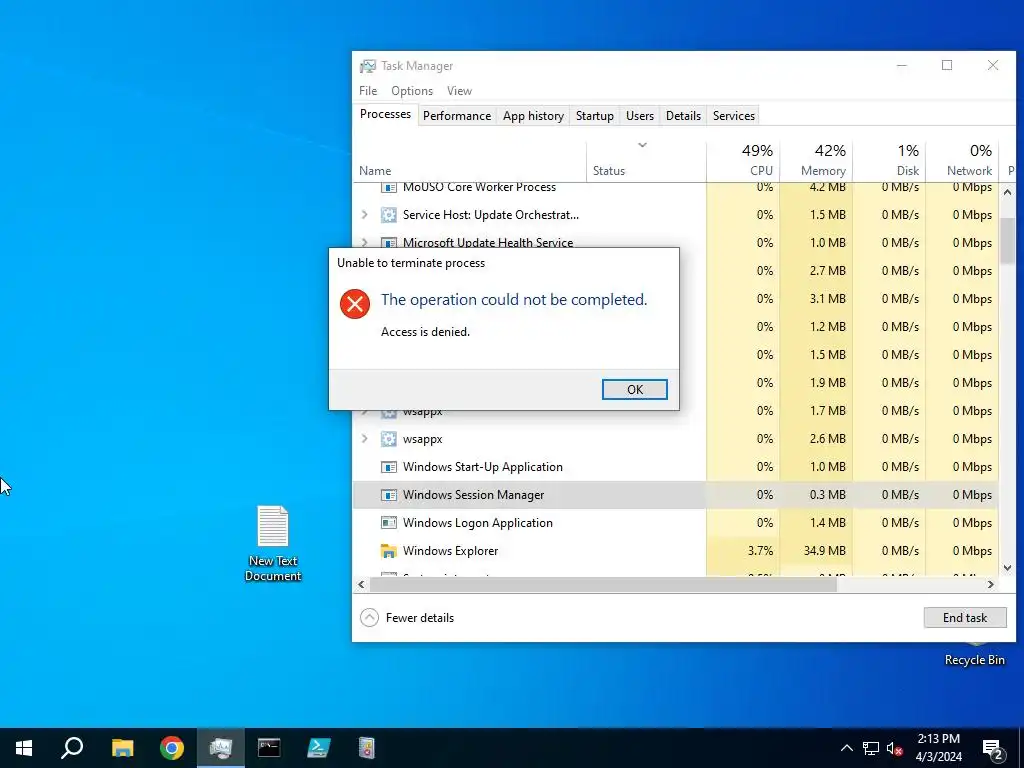Click OK in the error dialog

[634, 389]
